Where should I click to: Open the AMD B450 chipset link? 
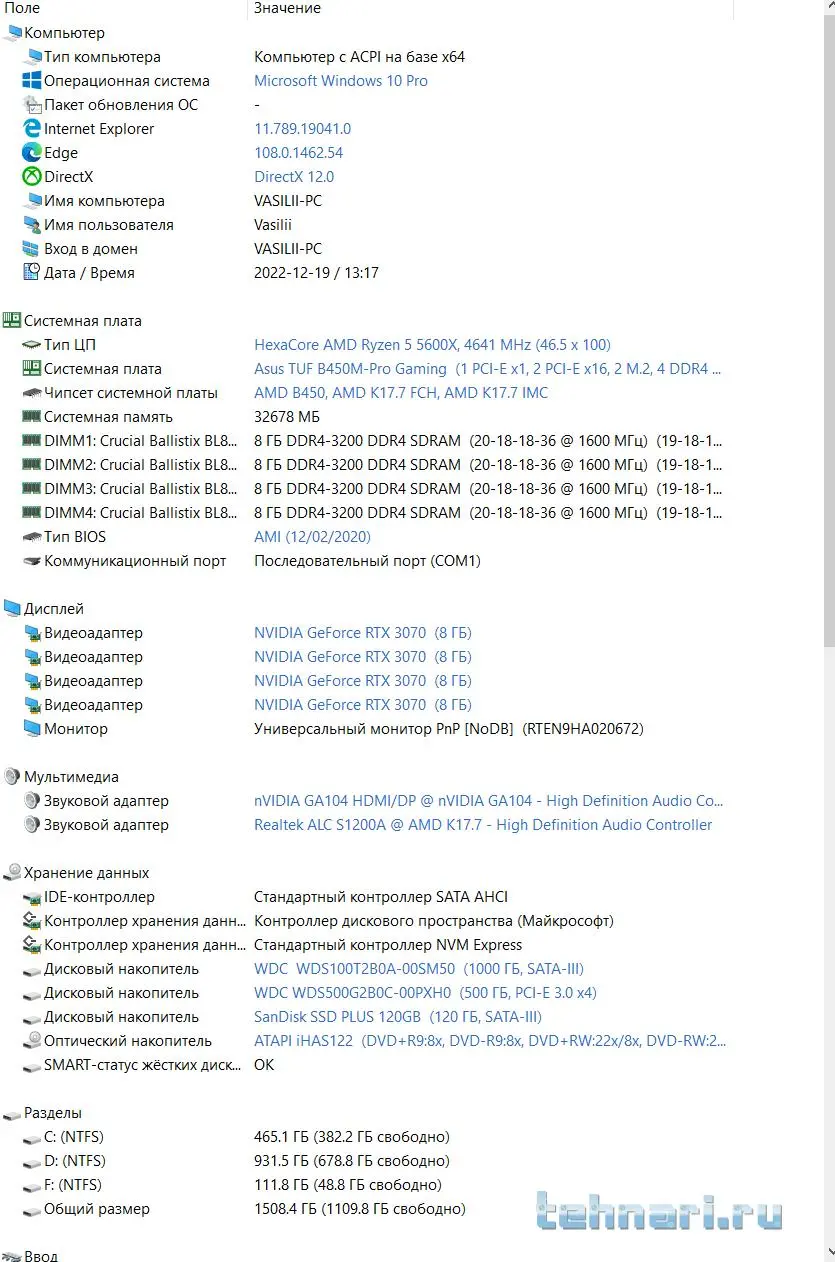(x=401, y=393)
